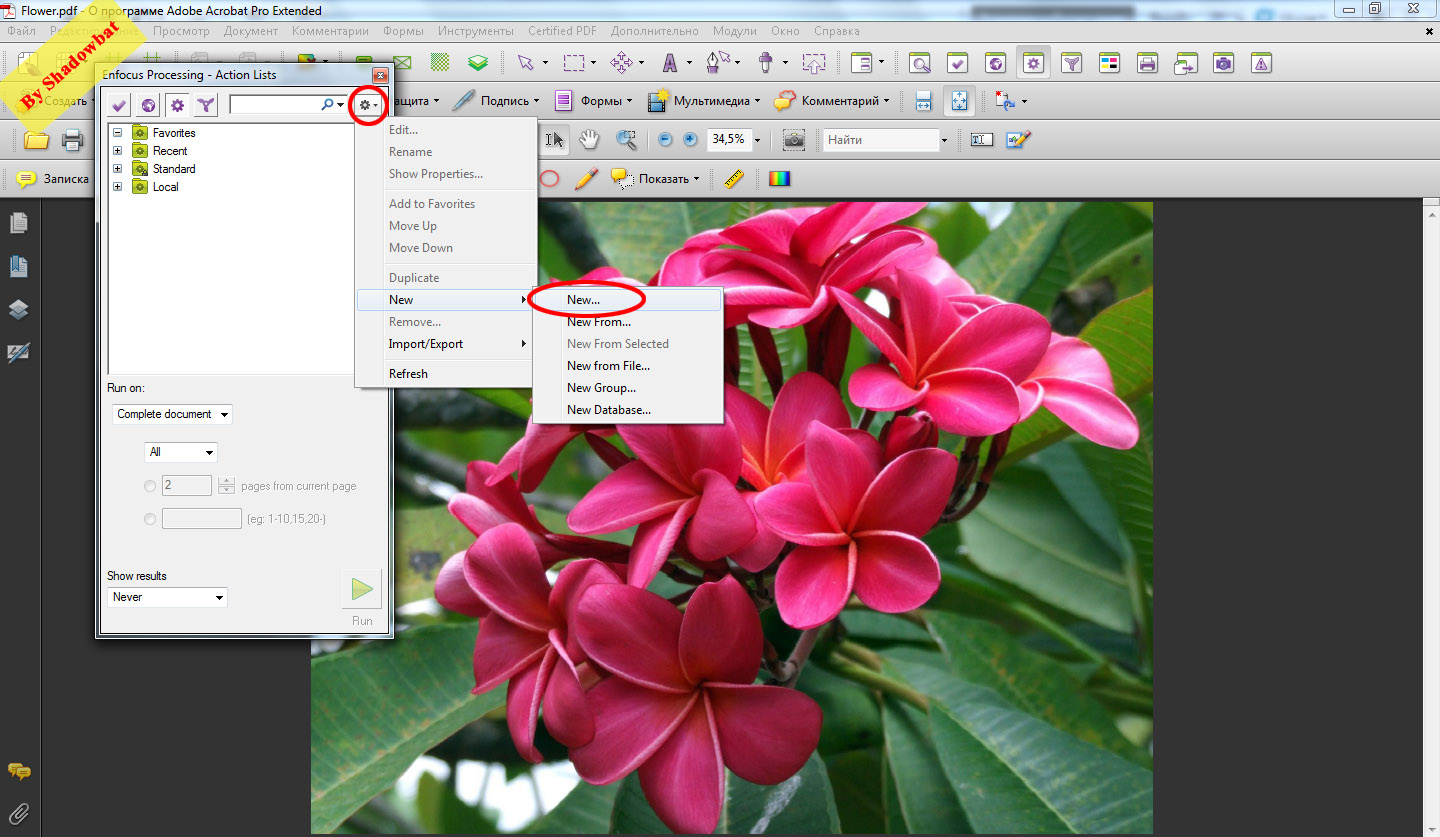This screenshot has width=1440, height=837.
Task: Open the 'Certified PDF' menu
Action: coord(562,31)
